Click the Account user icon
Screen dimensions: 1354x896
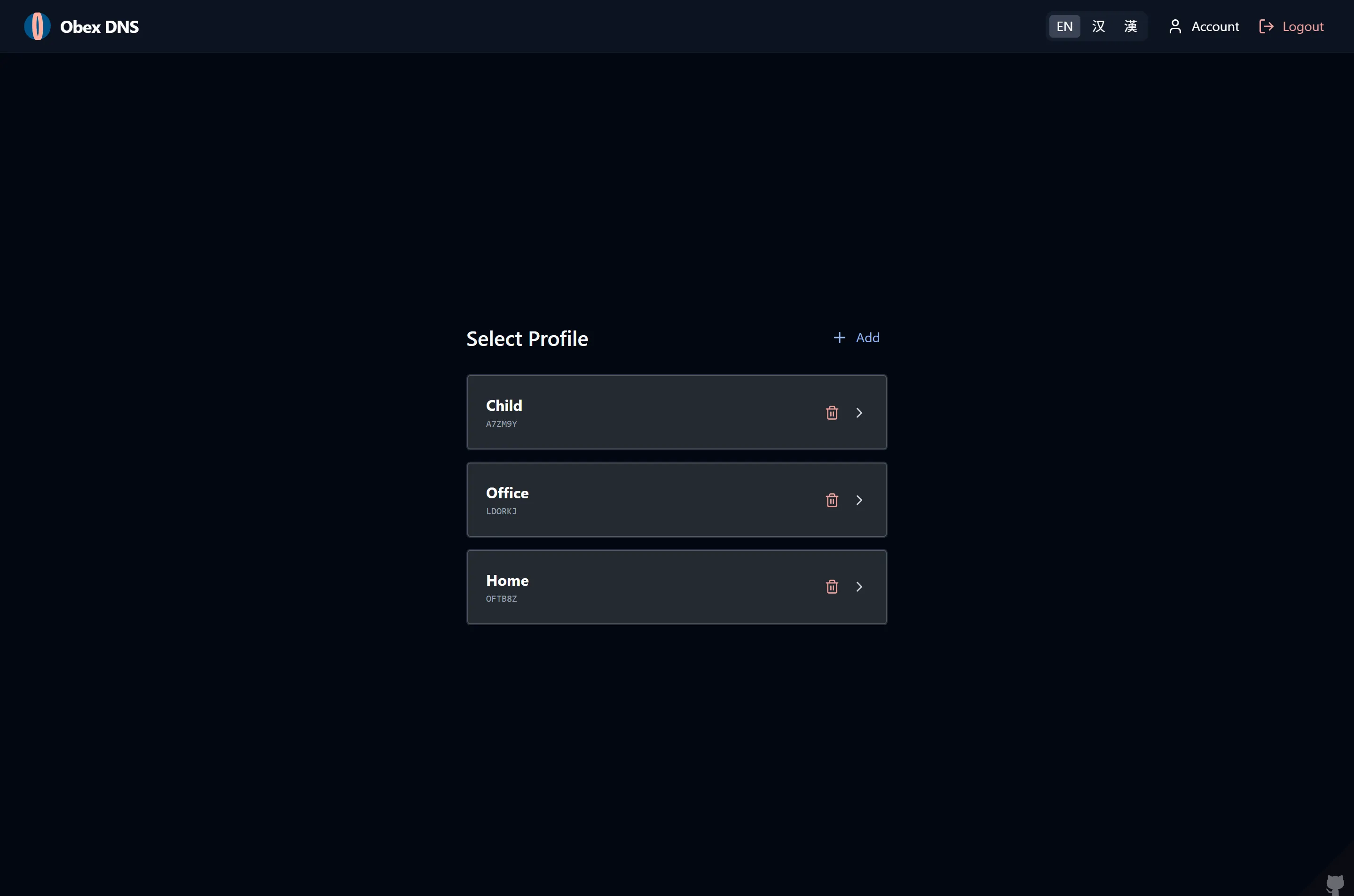coord(1174,26)
